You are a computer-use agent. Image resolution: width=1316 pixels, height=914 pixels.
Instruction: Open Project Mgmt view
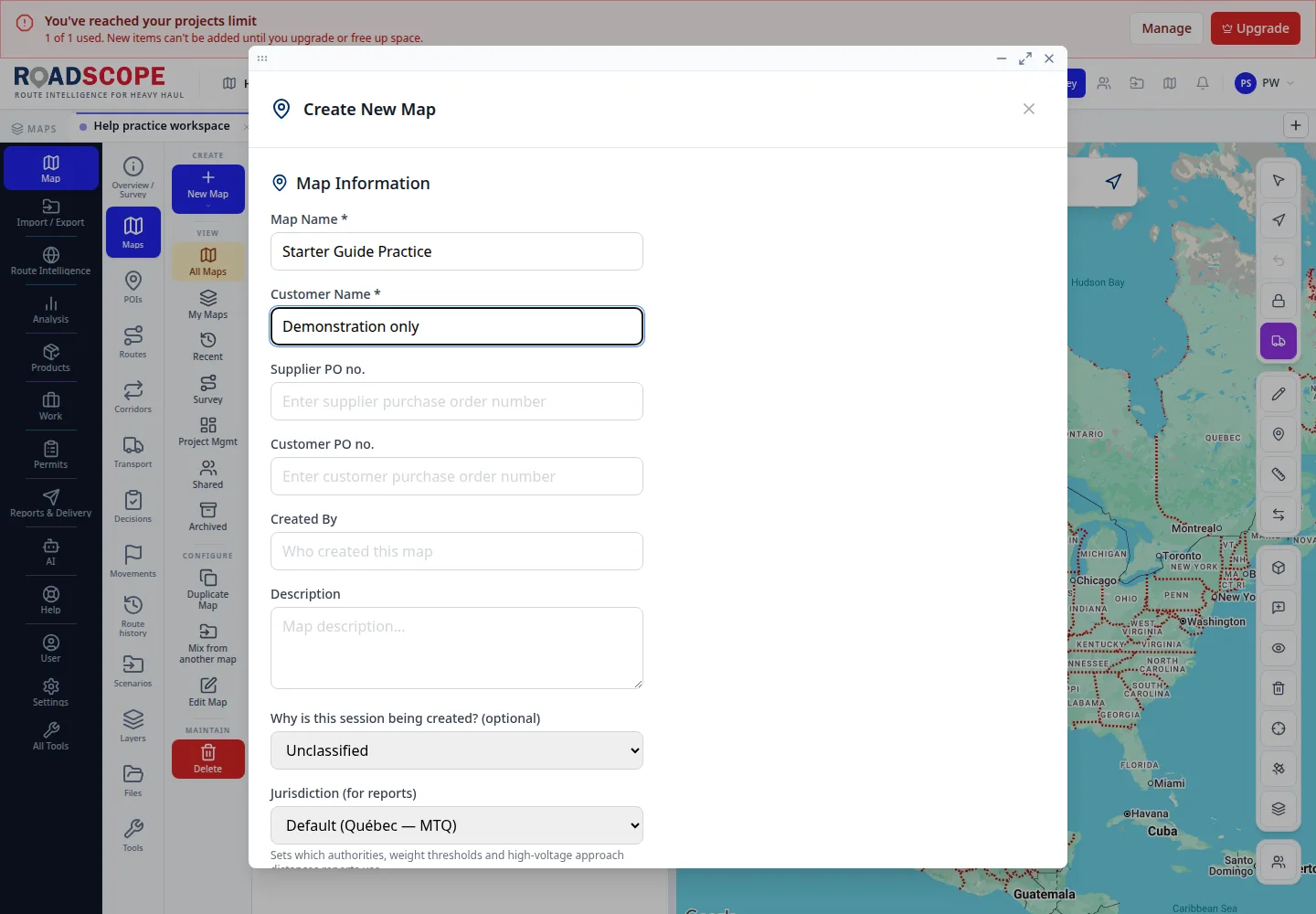[208, 431]
